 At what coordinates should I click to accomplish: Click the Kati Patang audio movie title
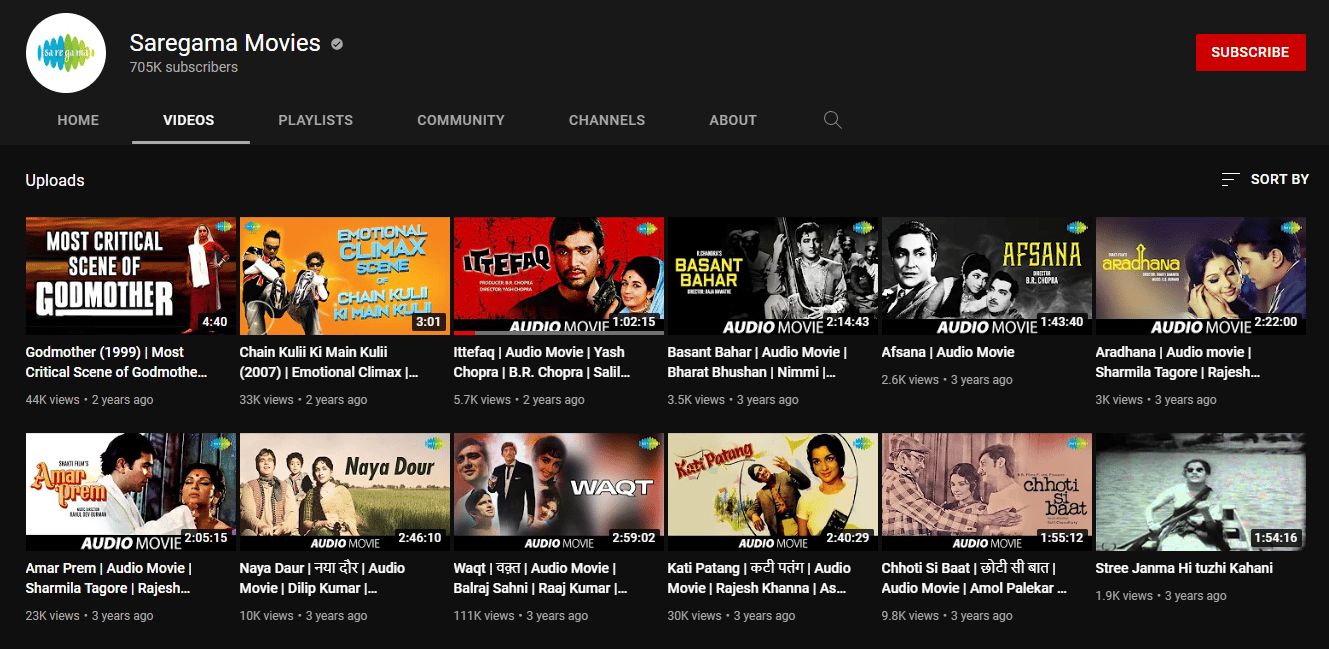758,578
